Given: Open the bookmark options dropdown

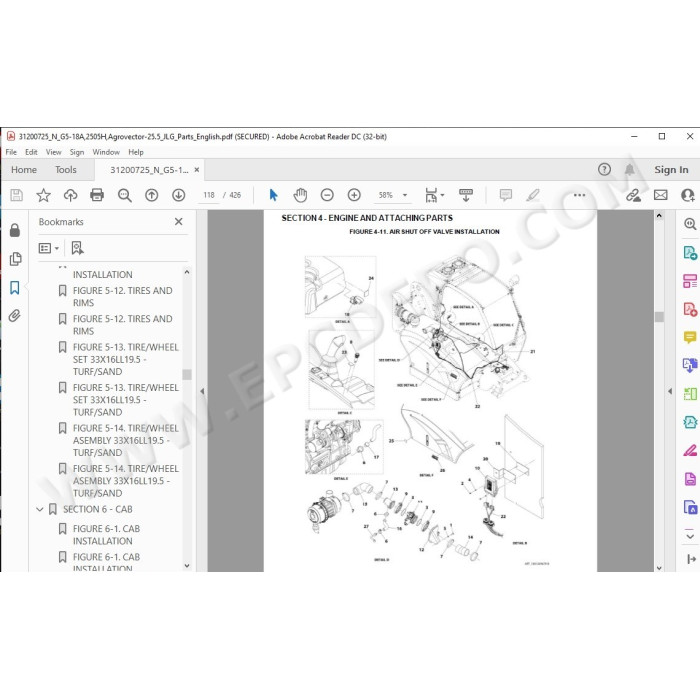Looking at the screenshot, I should [x=49, y=248].
